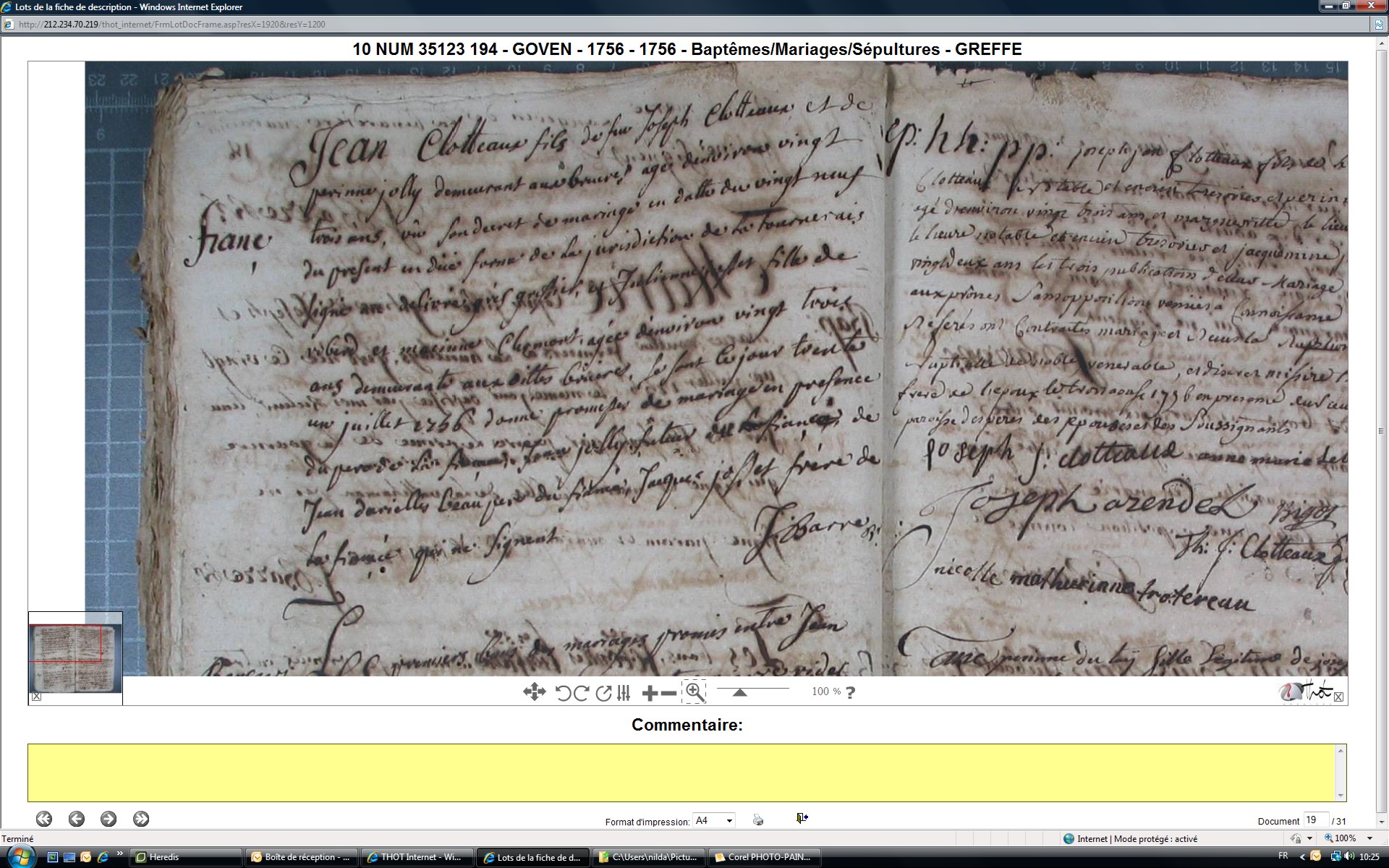This screenshot has height=868, width=1389.
Task: Rotate image clockwise
Action: pyautogui.click(x=581, y=693)
